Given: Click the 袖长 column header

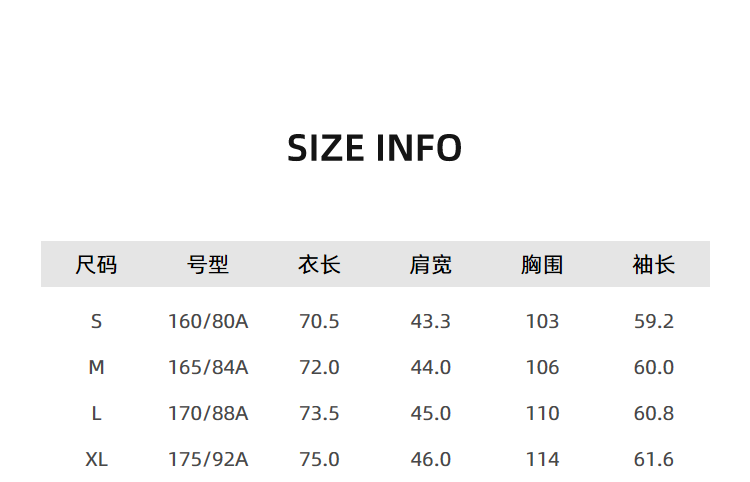Looking at the screenshot, I should tap(654, 265).
